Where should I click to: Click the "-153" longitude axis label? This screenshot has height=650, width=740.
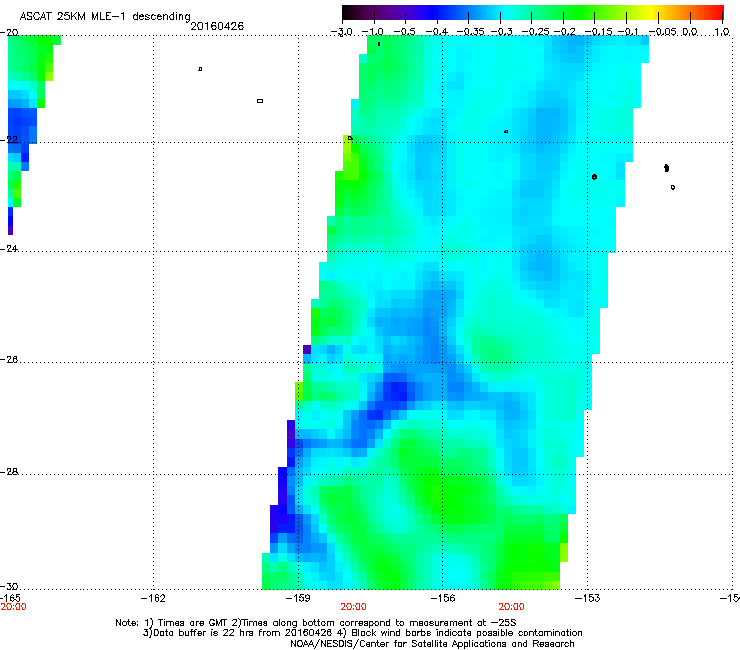tap(588, 598)
